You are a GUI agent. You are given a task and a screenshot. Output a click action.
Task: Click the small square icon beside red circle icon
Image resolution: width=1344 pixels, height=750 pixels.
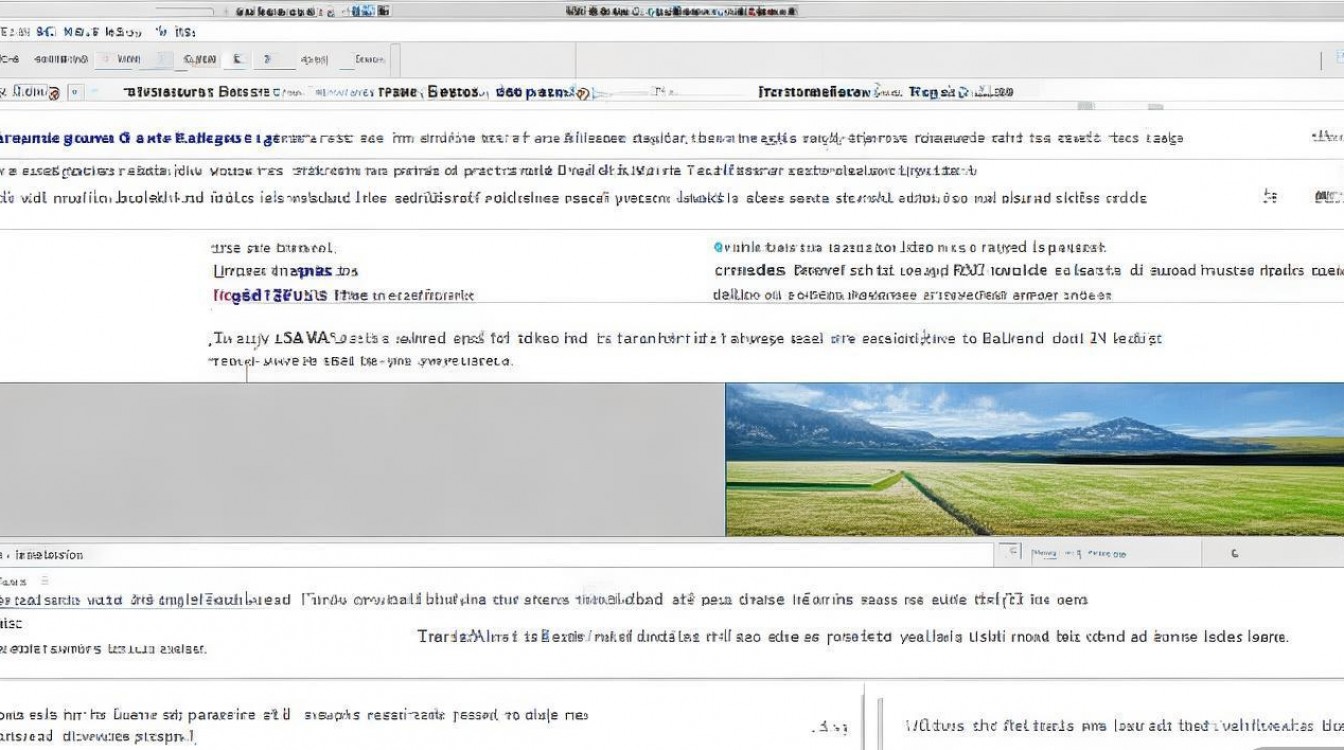coord(74,93)
